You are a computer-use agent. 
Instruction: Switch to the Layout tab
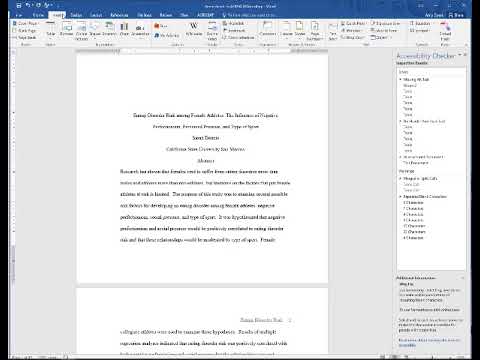96,15
